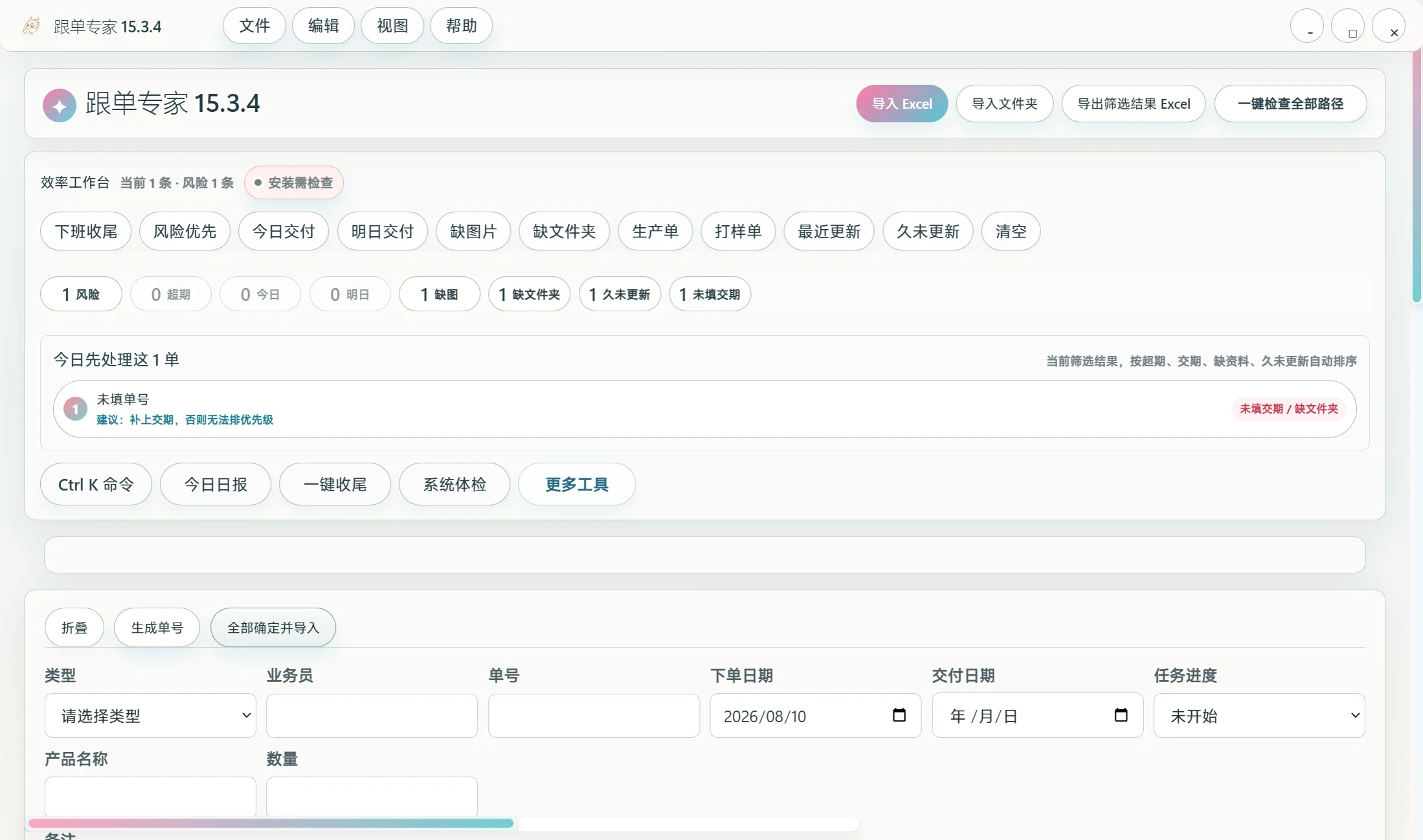
Task: Click the horizontal gradient scrollbar thumb
Action: [271, 823]
